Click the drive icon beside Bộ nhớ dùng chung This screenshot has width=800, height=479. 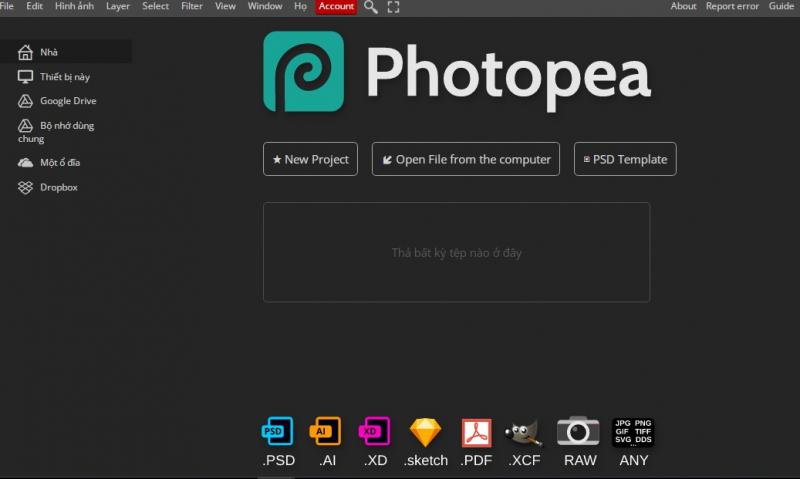point(25,125)
